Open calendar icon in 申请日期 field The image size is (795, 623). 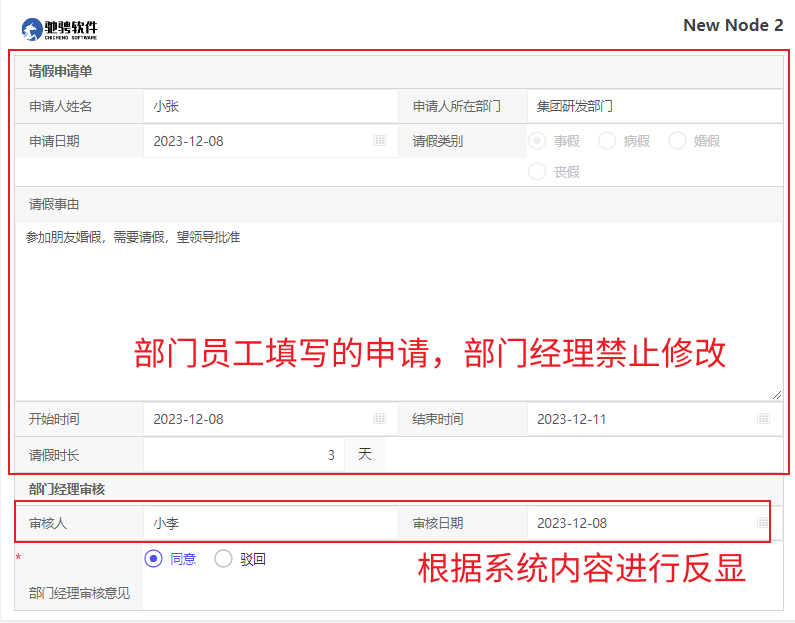tap(380, 141)
